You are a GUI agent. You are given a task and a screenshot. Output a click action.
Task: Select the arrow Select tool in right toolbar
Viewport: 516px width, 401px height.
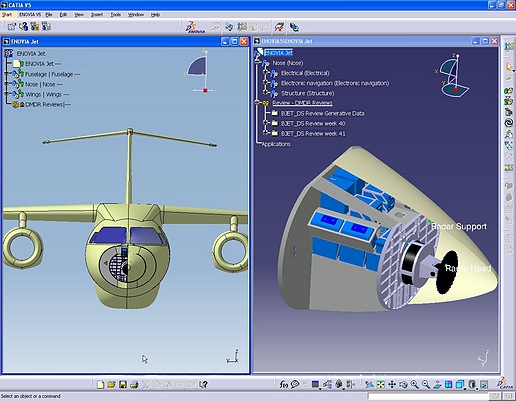(509, 67)
